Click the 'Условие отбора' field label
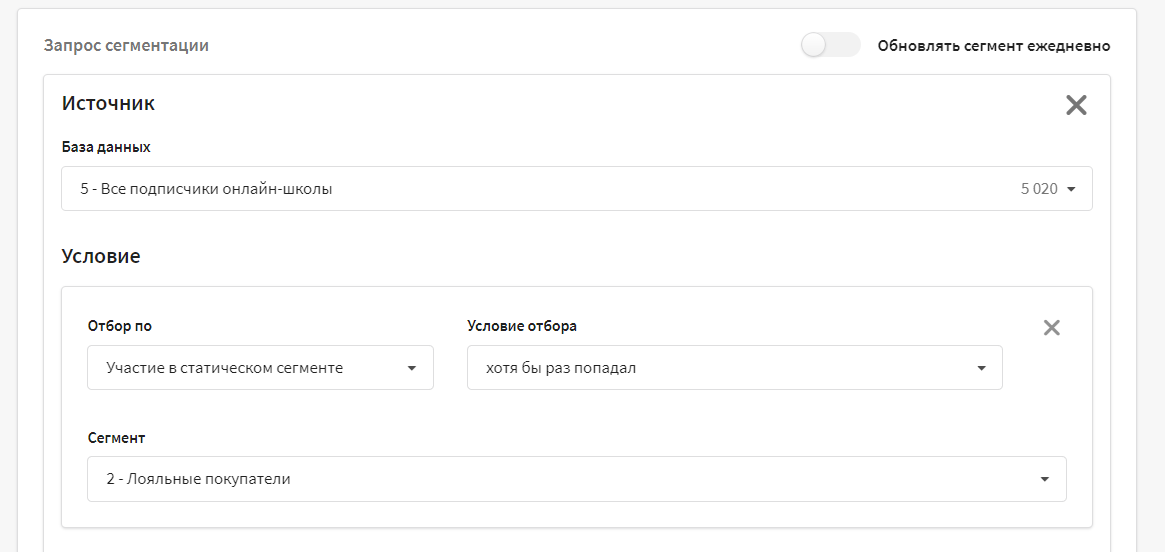This screenshot has width=1165, height=552. pyautogui.click(x=522, y=326)
